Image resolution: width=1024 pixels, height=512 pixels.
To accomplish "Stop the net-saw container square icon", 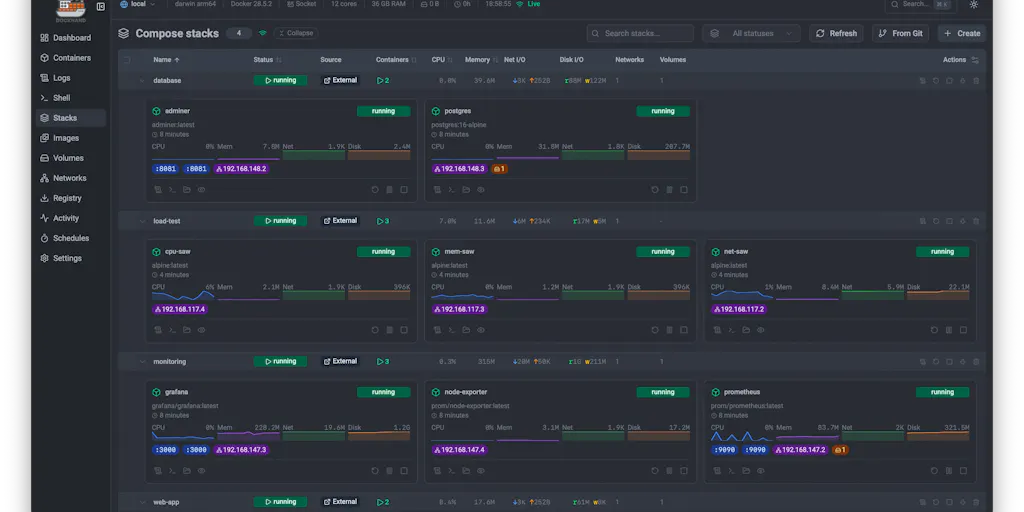I will tap(963, 330).
